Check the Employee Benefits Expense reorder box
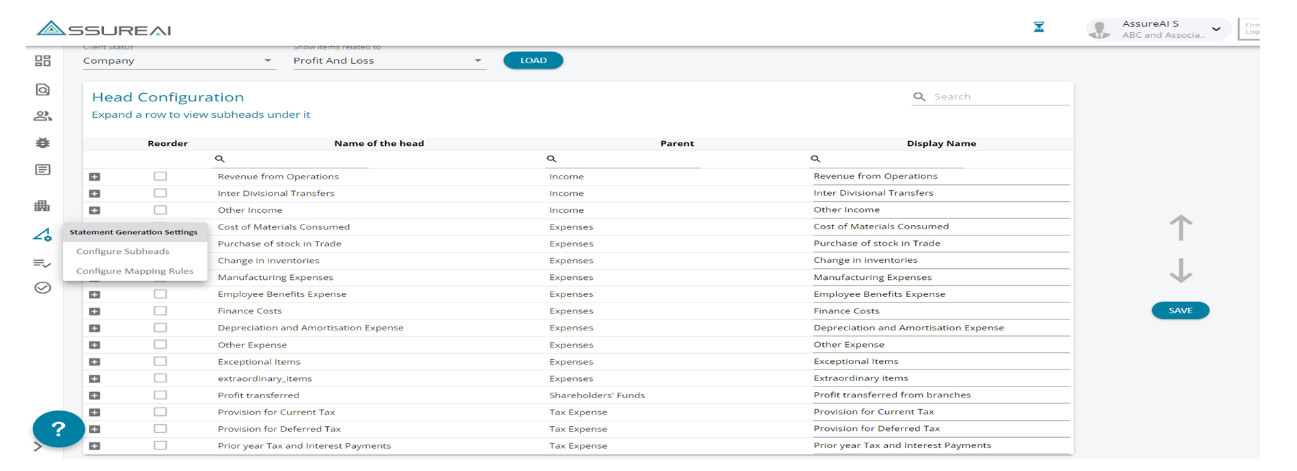The width and height of the screenshot is (1297, 471). [x=160, y=294]
